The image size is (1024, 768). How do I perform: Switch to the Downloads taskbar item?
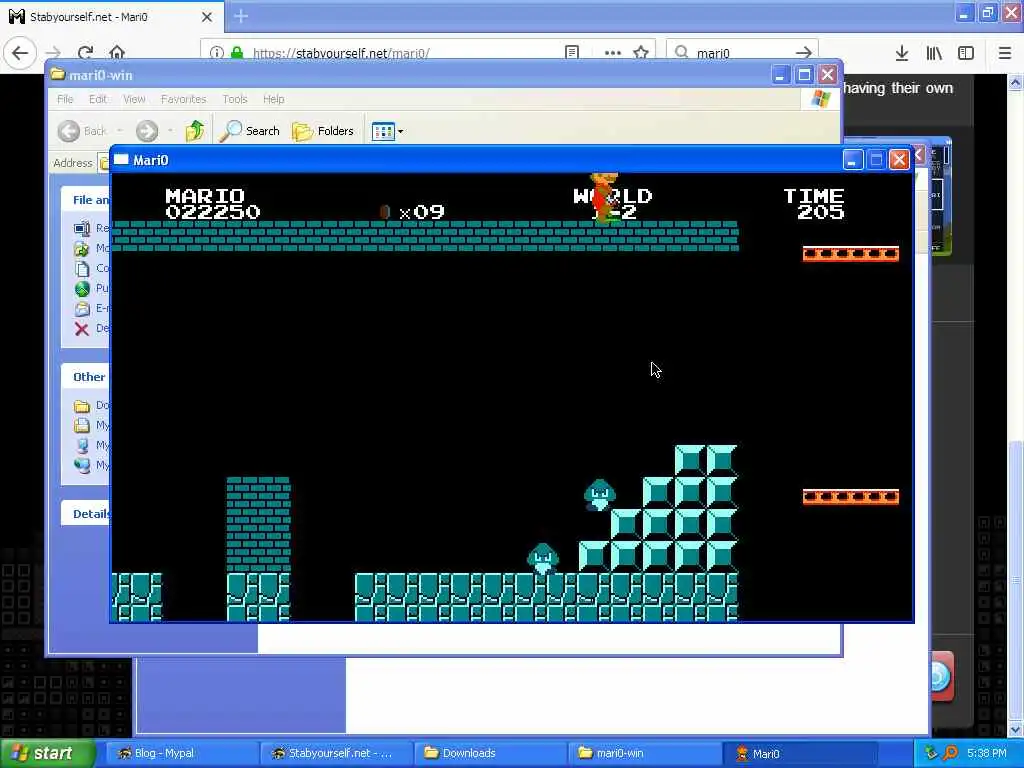click(490, 754)
